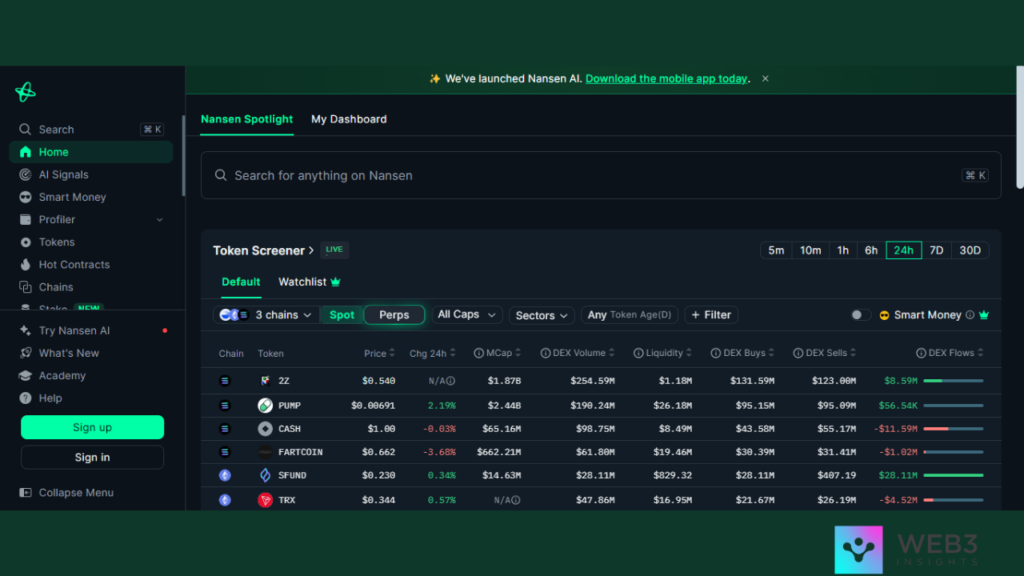Open the Watchlist tab
1024x576 pixels.
click(309, 282)
